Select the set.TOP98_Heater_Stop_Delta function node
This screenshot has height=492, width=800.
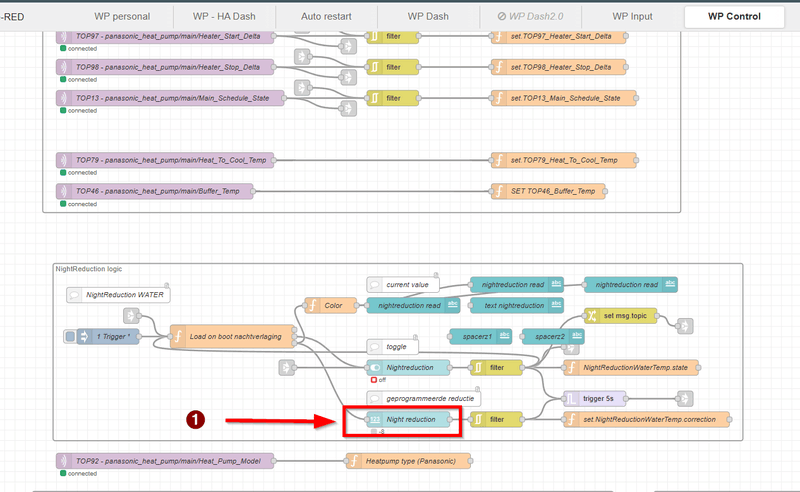pyautogui.click(x=559, y=67)
